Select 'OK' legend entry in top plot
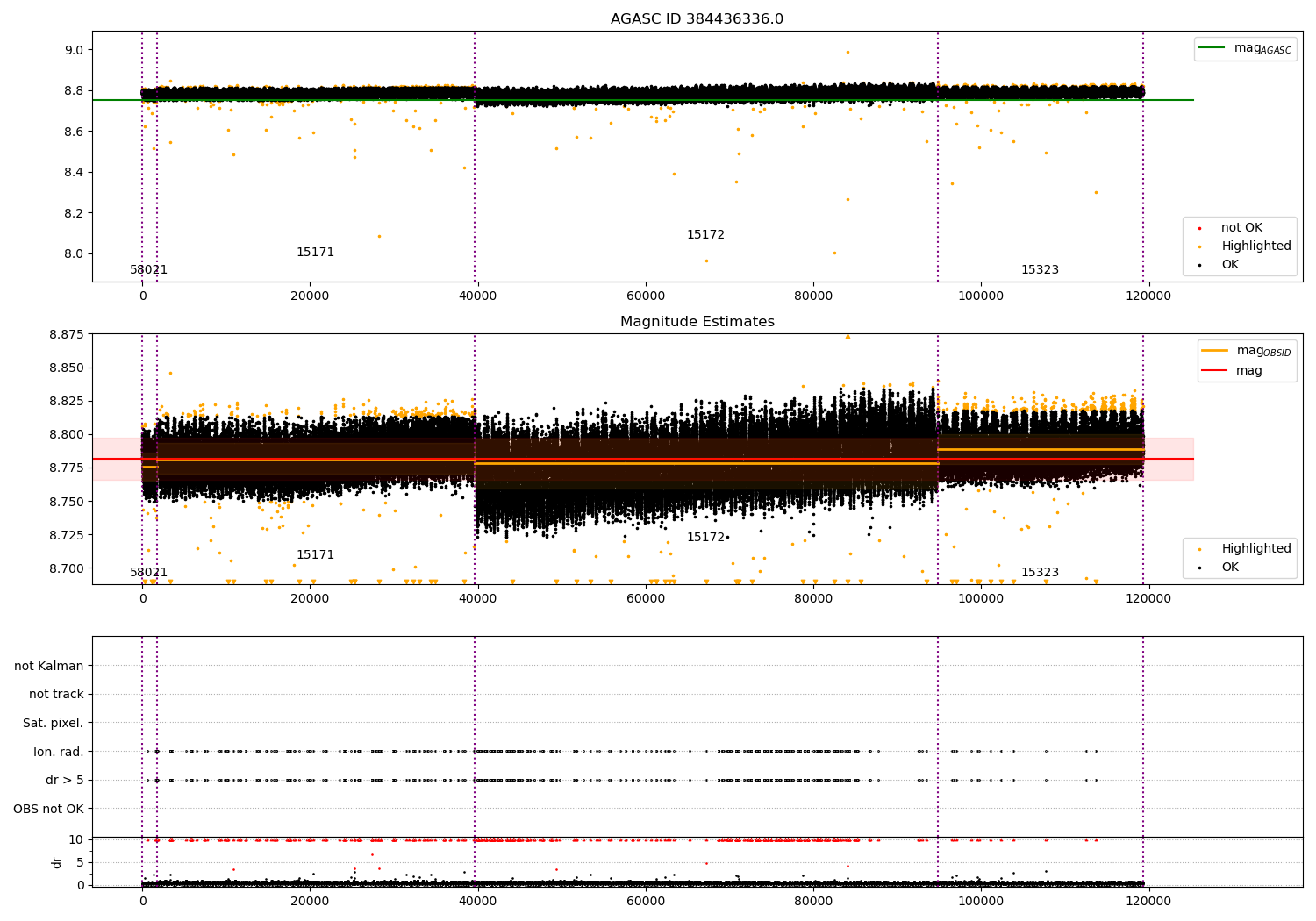Screen dimensions: 1316x921 pyautogui.click(x=1229, y=265)
